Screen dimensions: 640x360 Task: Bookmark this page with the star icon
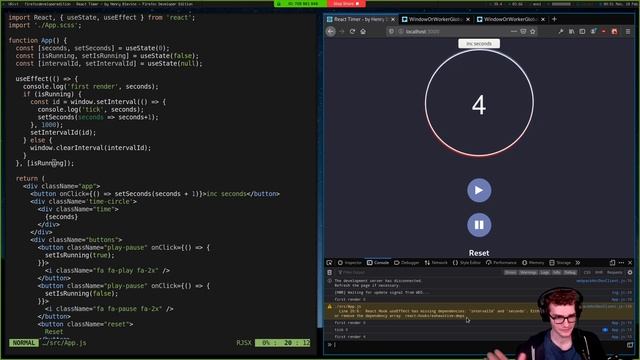pos(533,31)
